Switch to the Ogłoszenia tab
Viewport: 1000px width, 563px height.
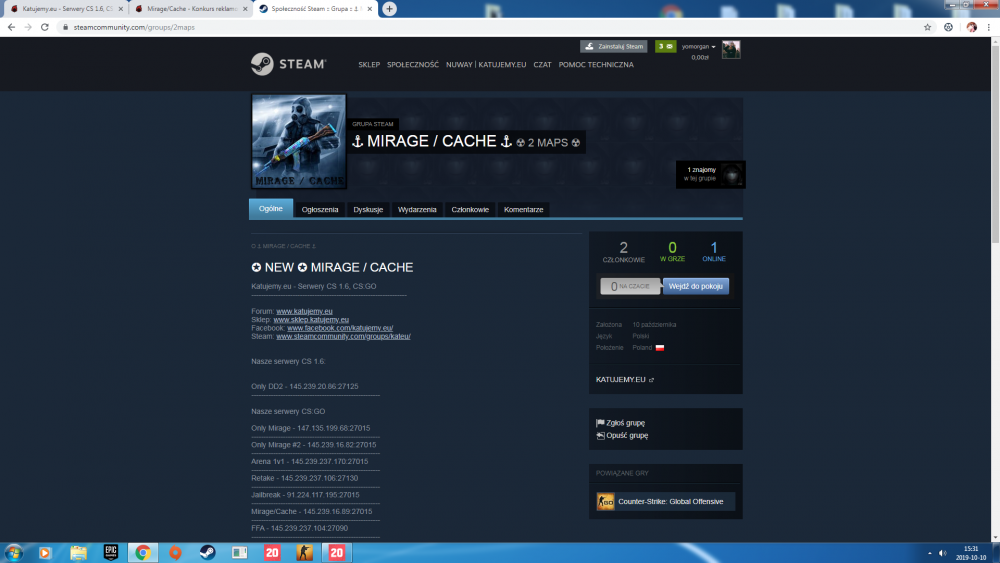click(320, 209)
